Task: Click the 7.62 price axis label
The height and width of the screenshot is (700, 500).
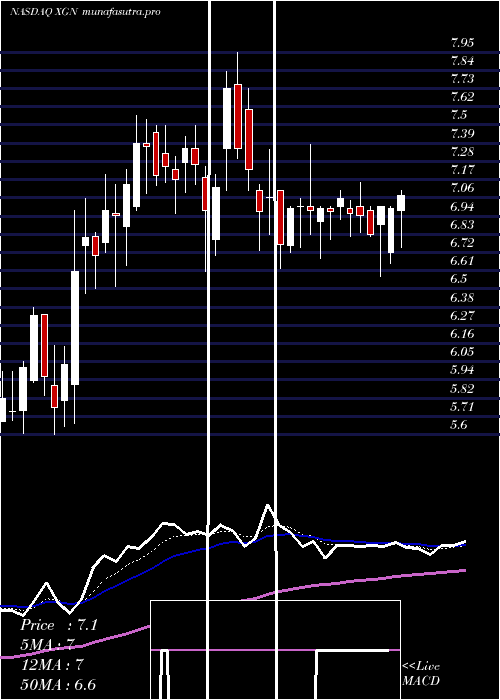Action: coord(462,97)
